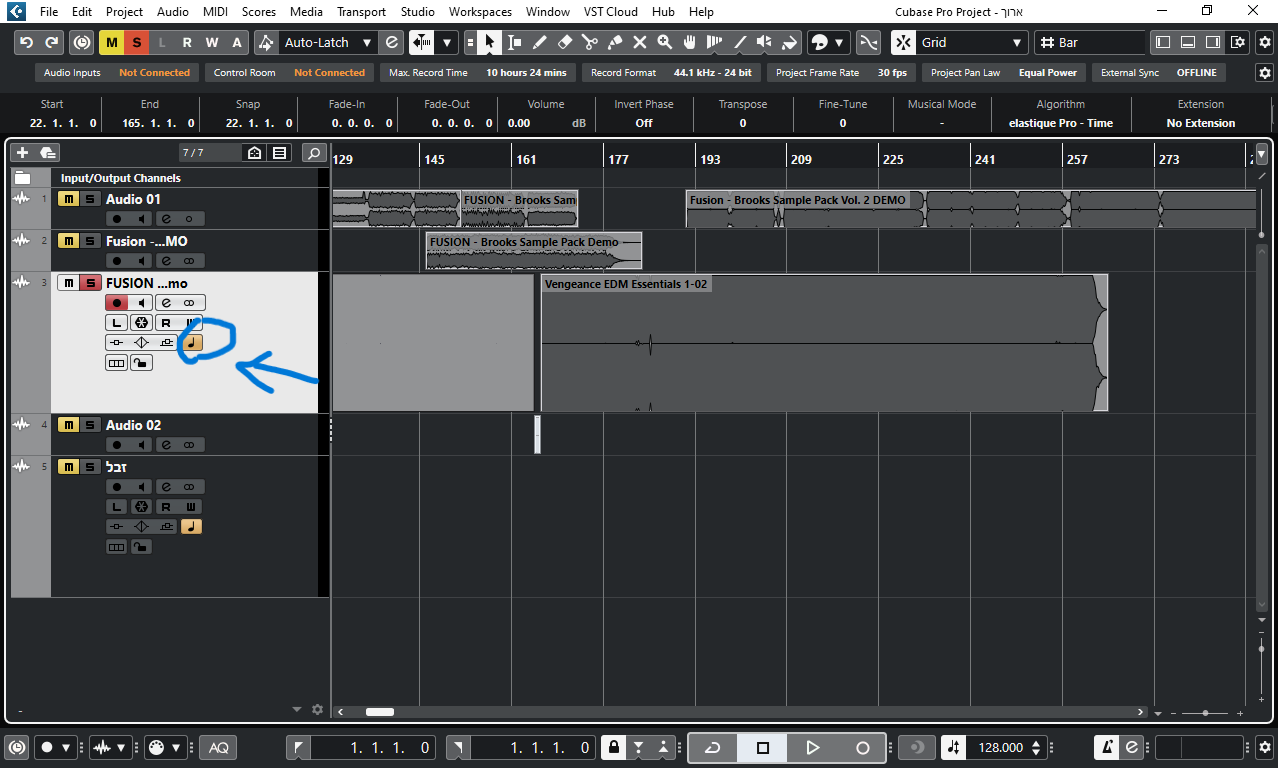1278x768 pixels.
Task: Click the Record button in transport
Action: [x=863, y=747]
